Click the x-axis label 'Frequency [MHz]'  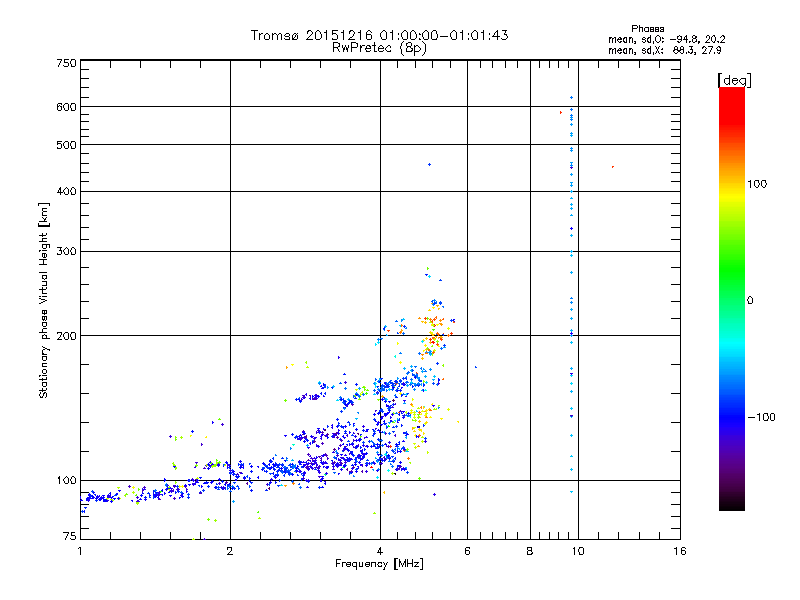point(379,564)
